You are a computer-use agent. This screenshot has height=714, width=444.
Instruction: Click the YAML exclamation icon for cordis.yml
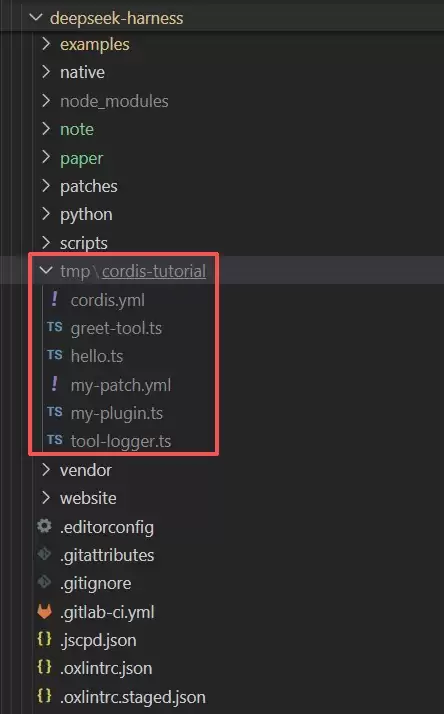pos(55,299)
